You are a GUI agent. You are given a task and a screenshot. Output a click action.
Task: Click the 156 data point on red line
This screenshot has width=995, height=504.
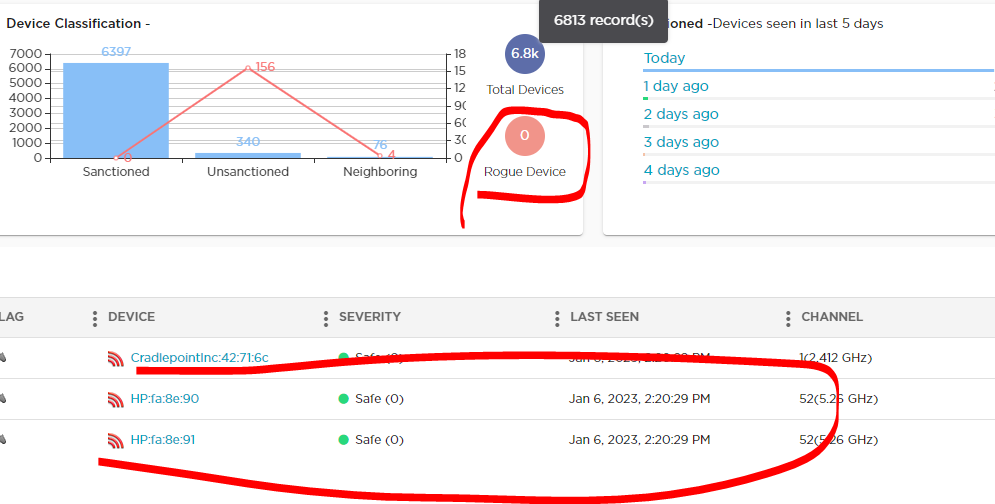point(248,68)
